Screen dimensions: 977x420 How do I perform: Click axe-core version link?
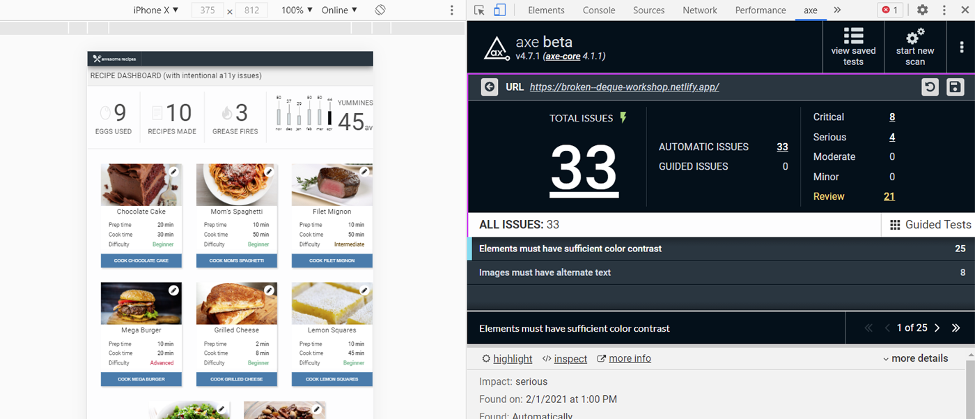pyautogui.click(x=563, y=56)
